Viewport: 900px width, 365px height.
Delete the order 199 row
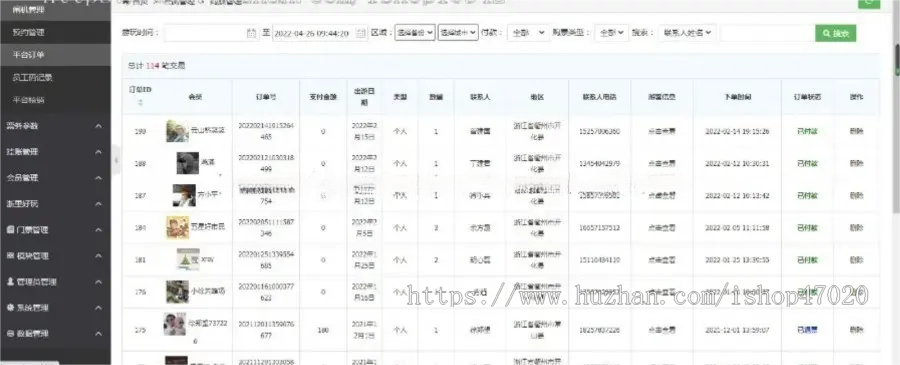click(856, 131)
